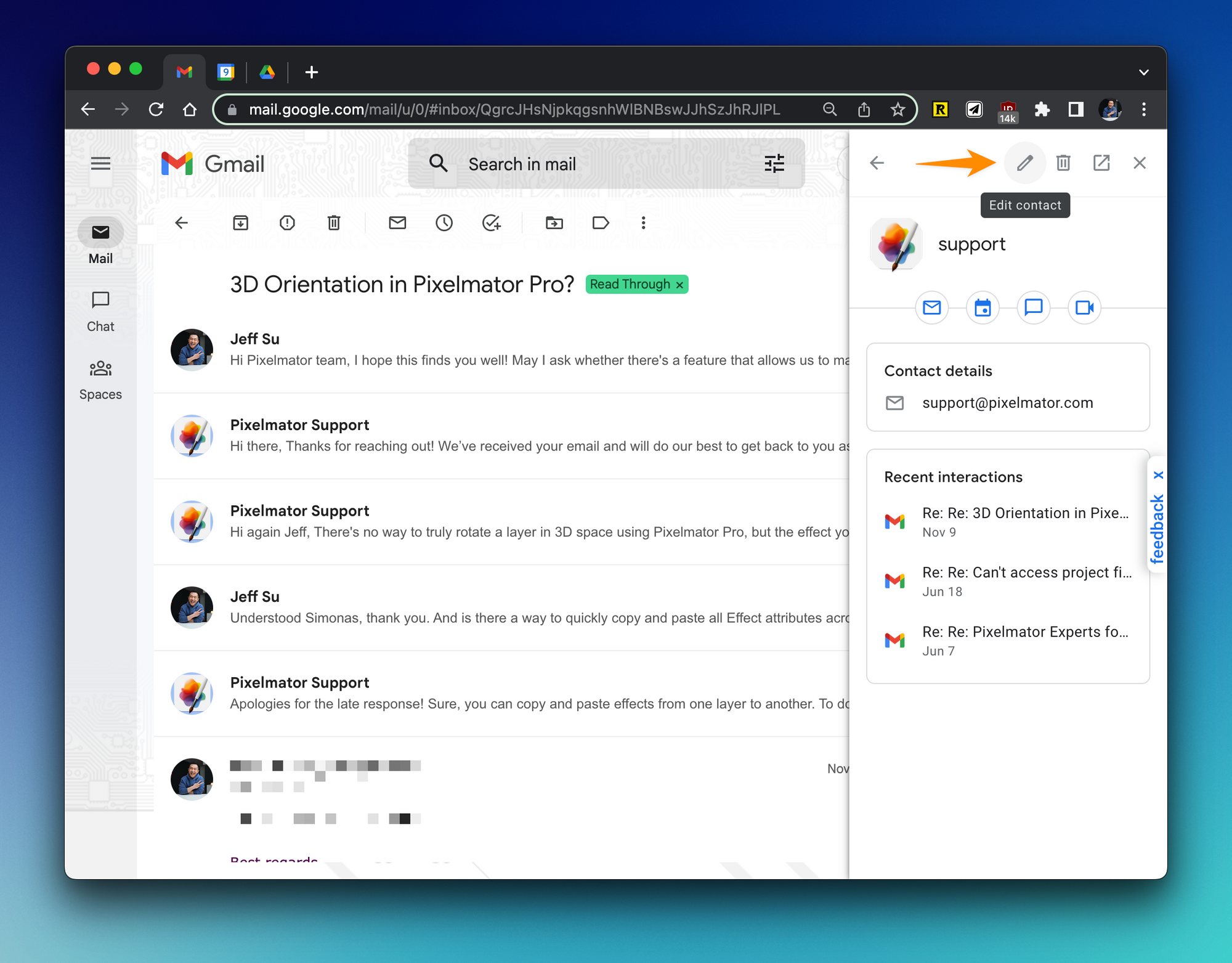Click the last Jeff Su avatar at the bottom
The width and height of the screenshot is (1232, 963).
[x=192, y=779]
